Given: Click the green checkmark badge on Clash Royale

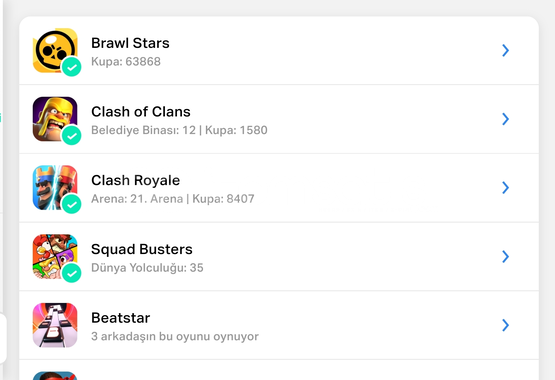Looking at the screenshot, I should click(71, 204).
